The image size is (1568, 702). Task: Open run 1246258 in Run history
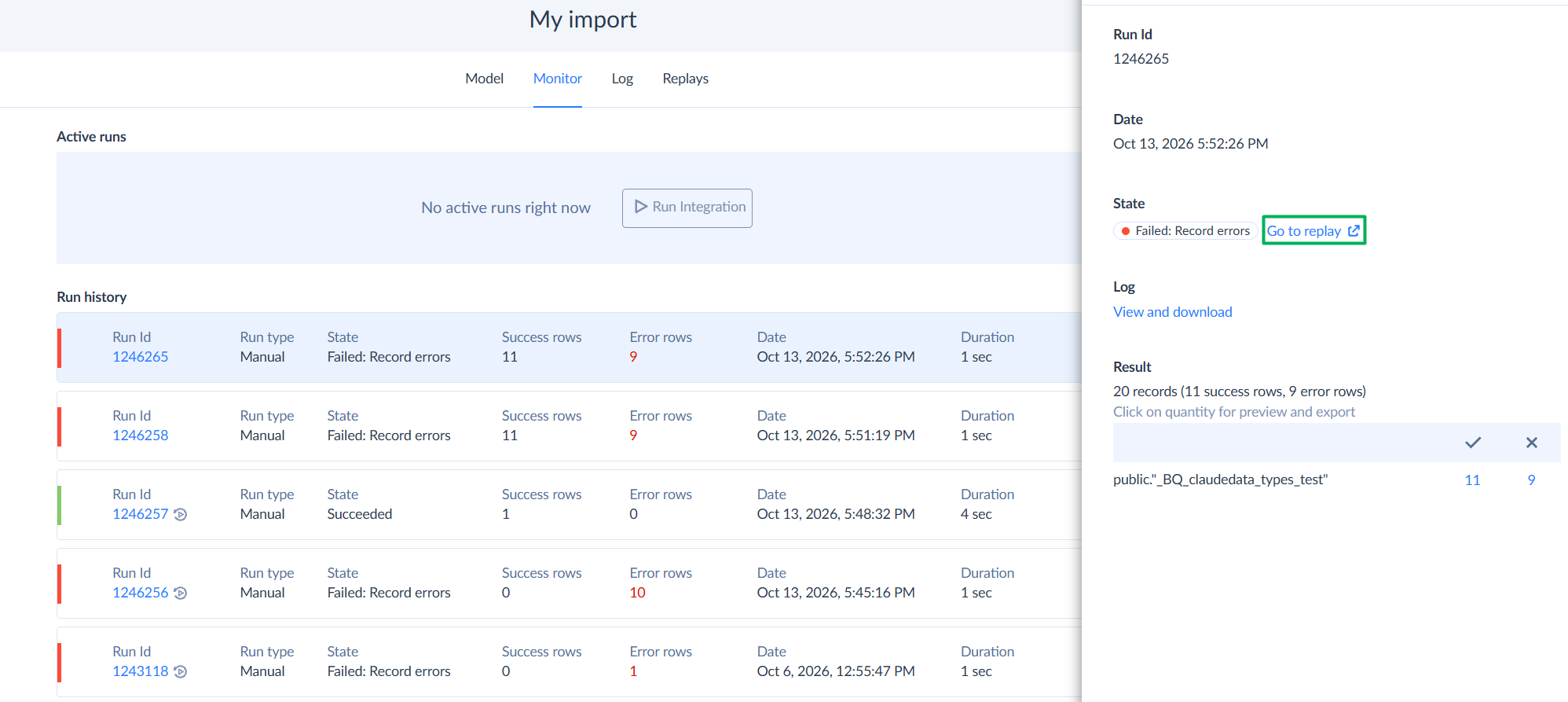pyautogui.click(x=141, y=436)
